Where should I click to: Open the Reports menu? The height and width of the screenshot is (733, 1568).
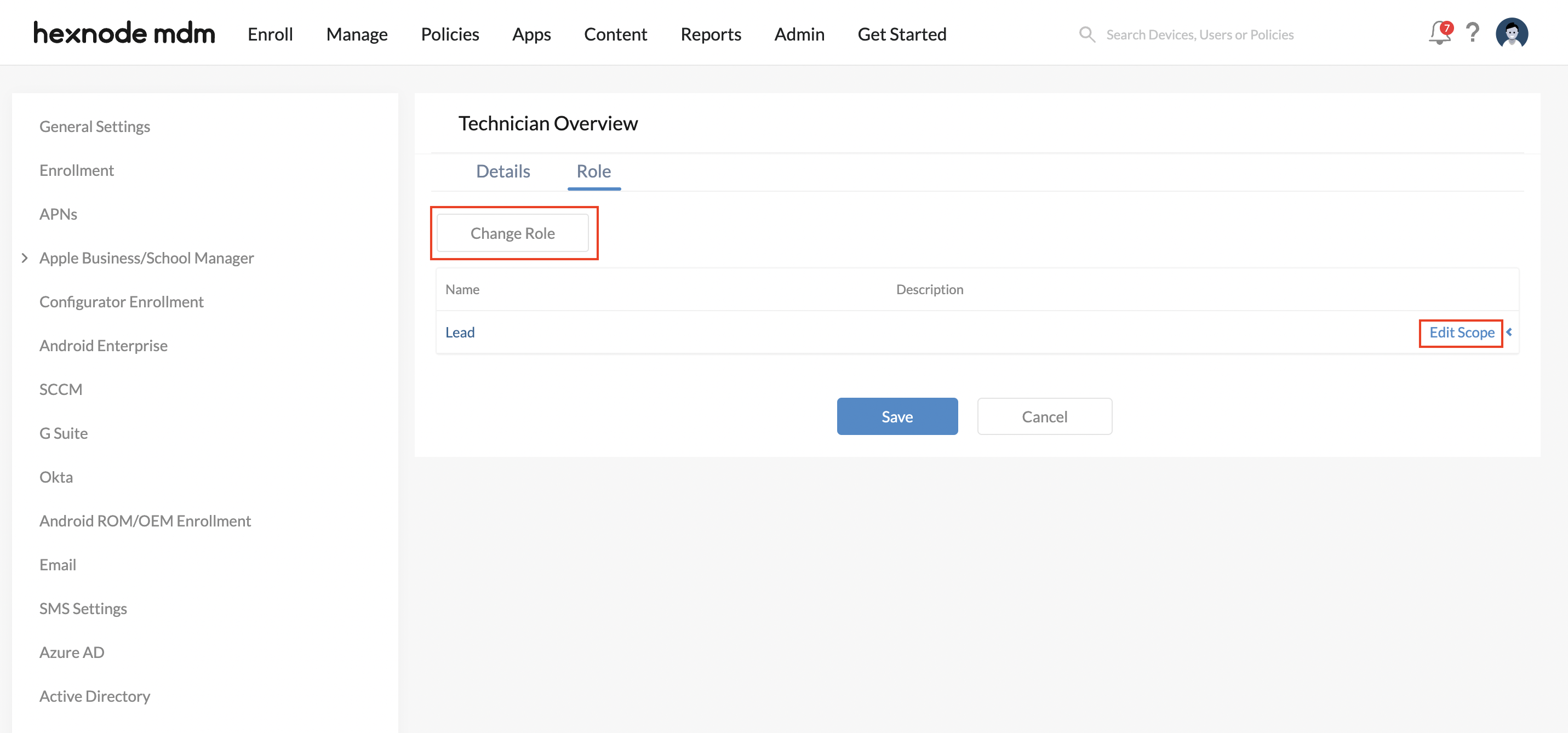711,34
